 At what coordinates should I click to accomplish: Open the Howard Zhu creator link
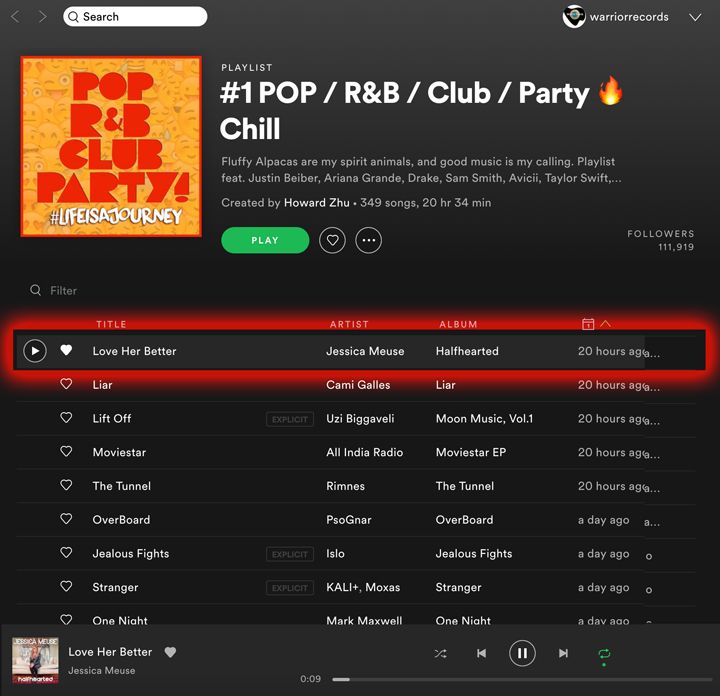click(317, 203)
